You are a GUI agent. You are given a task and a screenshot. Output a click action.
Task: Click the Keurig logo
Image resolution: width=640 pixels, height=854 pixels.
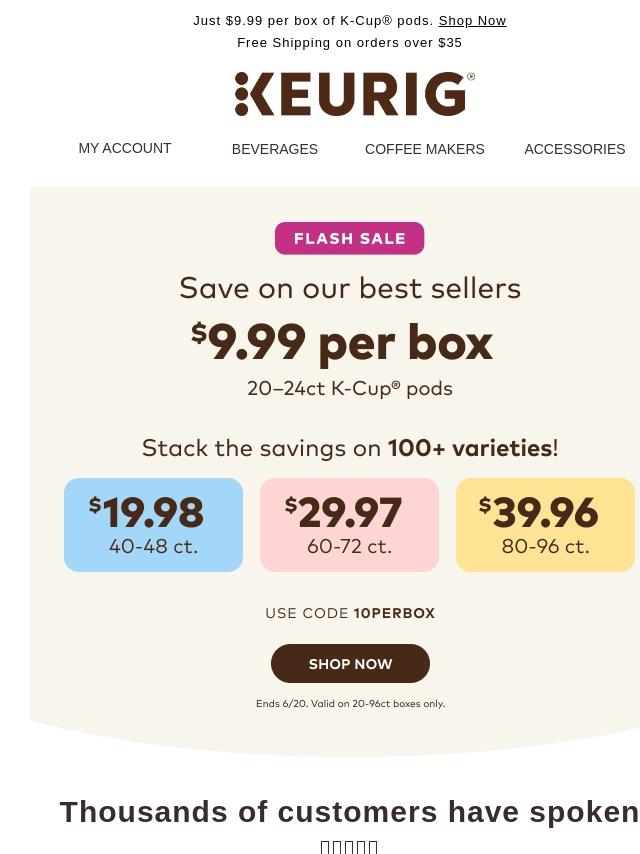click(355, 94)
